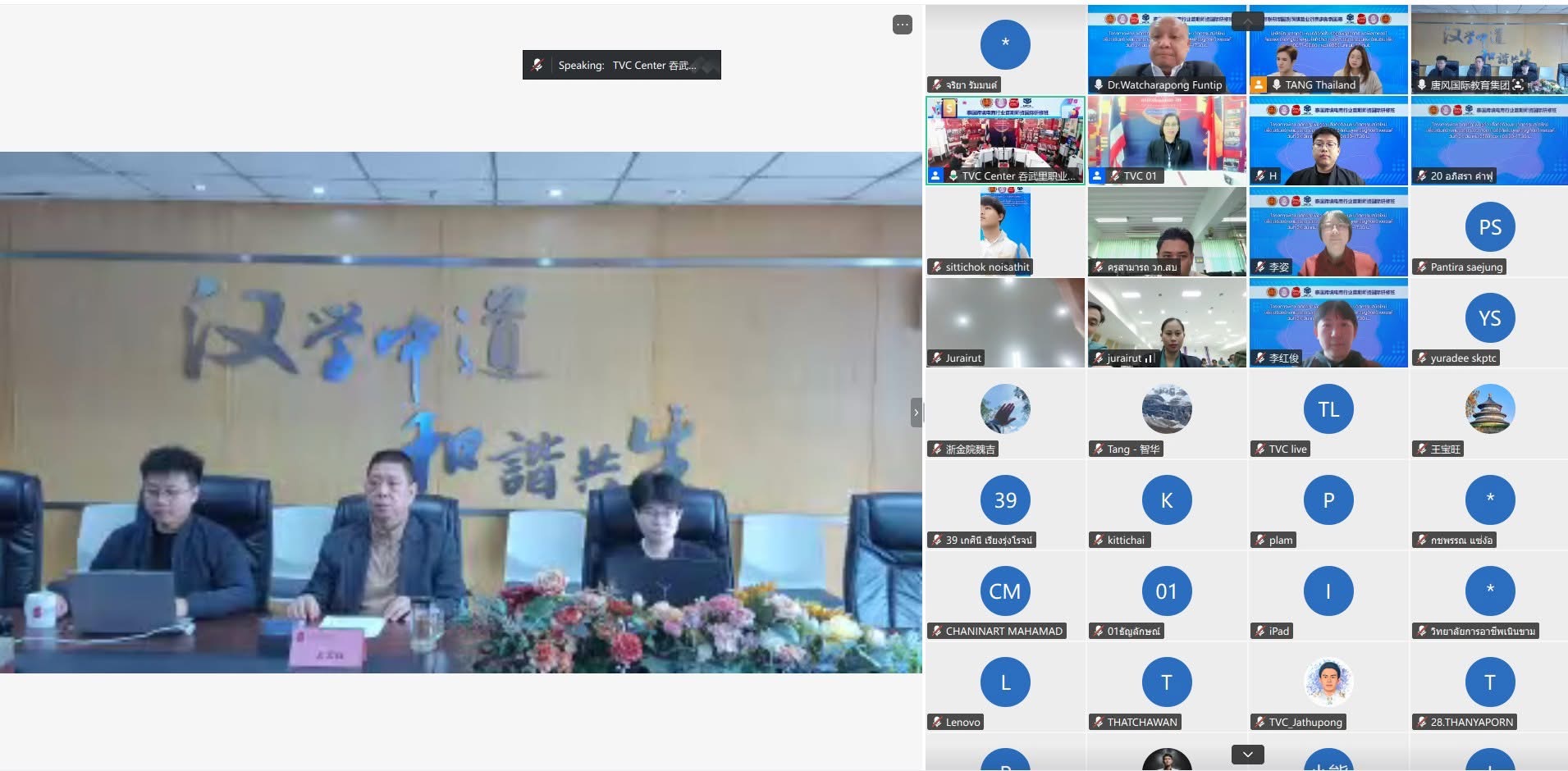Click the muted mic icon beside kittichai
Viewport: 1568px width, 771px height.
[1098, 540]
